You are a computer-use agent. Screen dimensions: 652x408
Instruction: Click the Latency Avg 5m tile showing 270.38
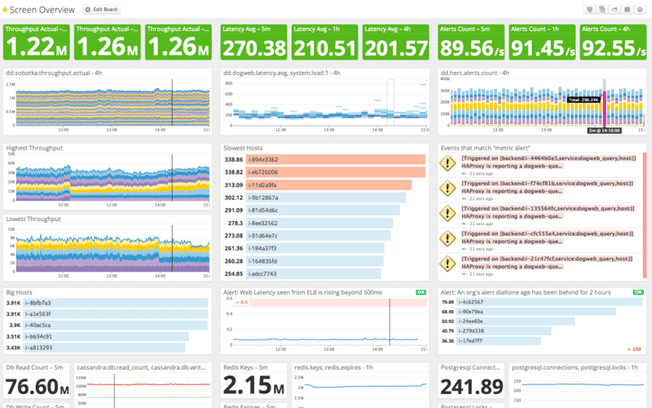(255, 43)
